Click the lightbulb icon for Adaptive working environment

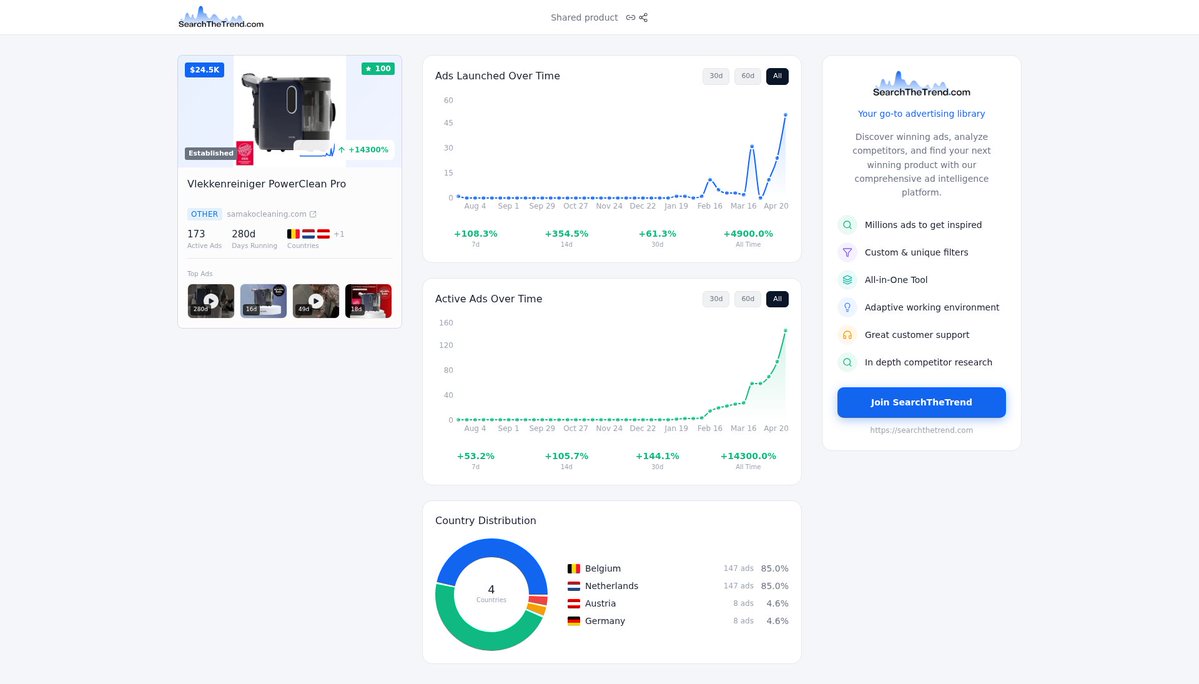click(x=847, y=307)
